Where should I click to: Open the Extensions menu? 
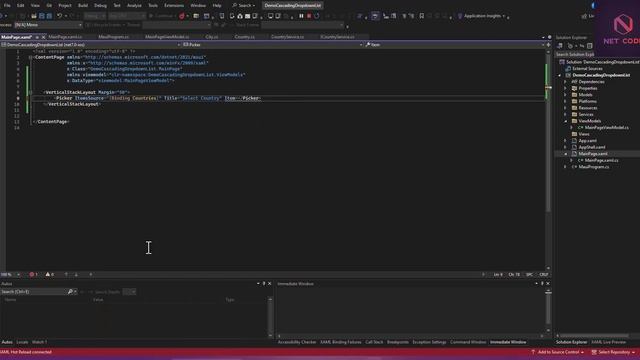(174, 5)
